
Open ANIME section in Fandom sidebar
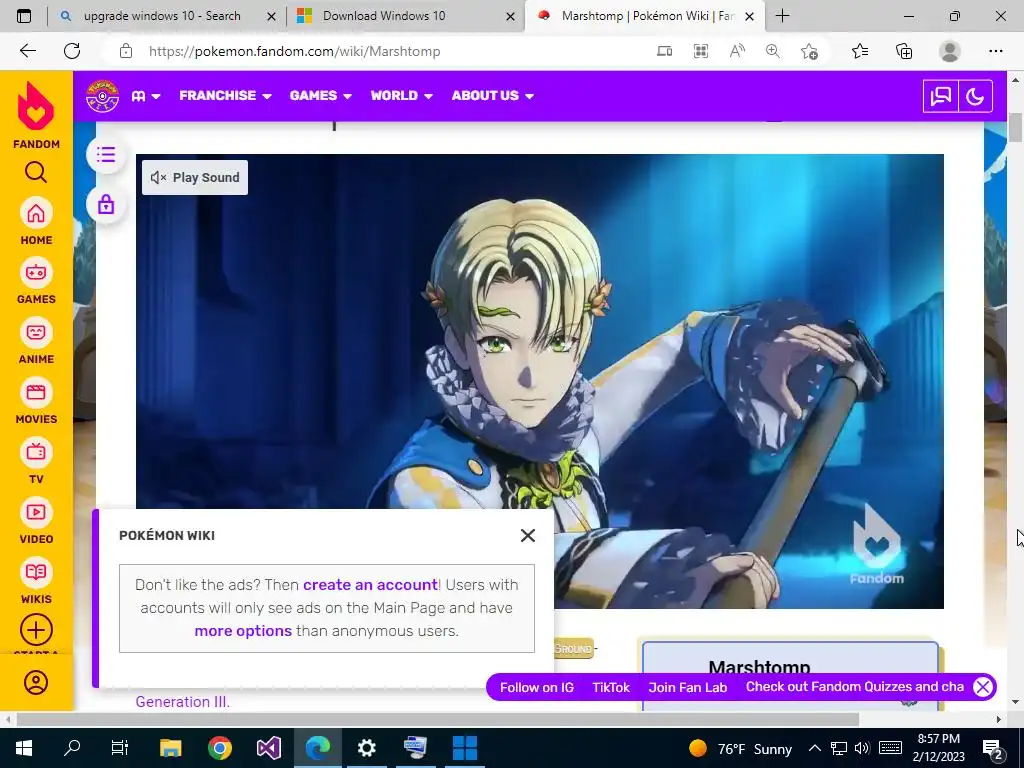(x=36, y=341)
